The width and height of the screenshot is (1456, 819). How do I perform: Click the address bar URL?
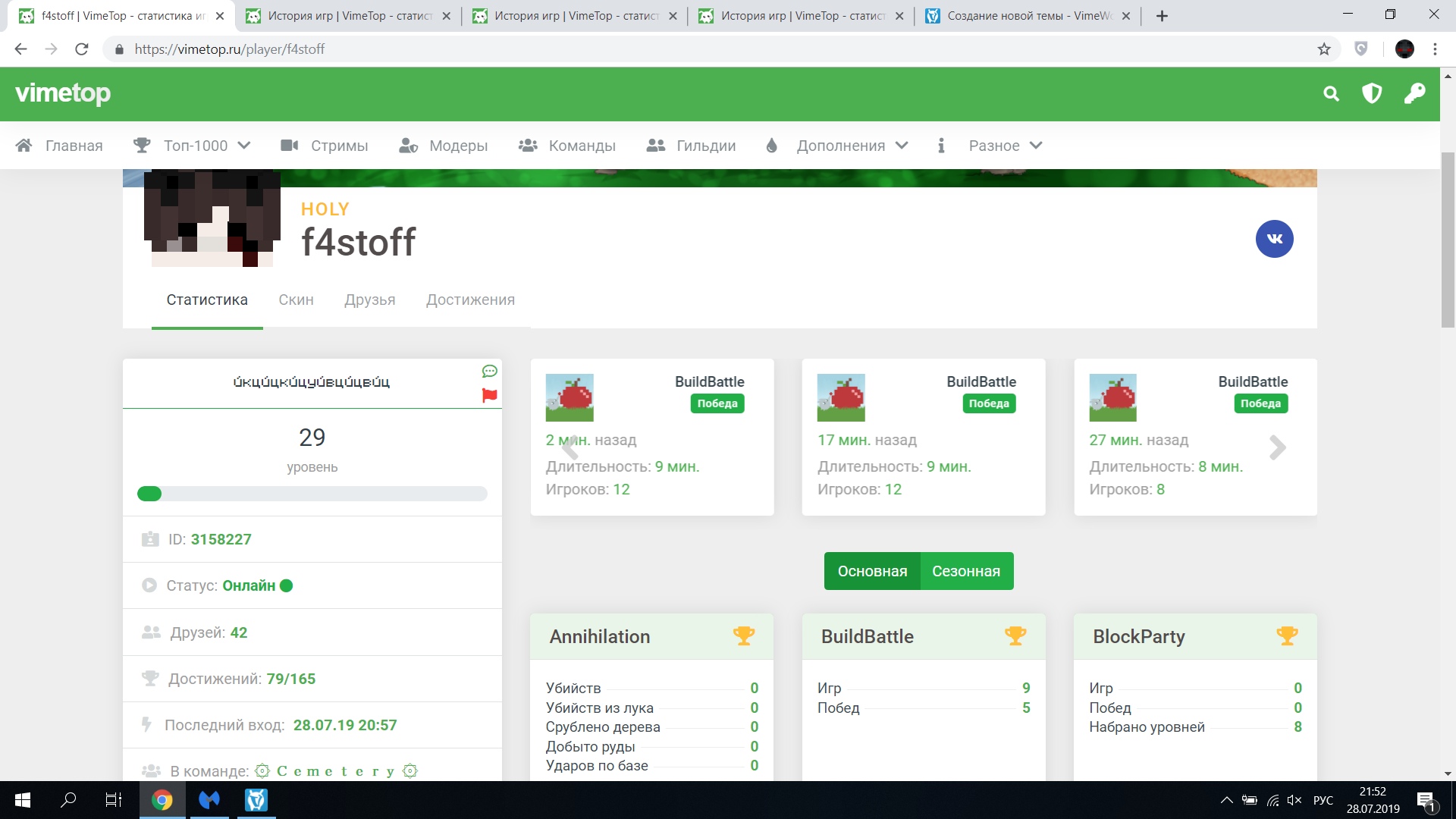point(230,49)
